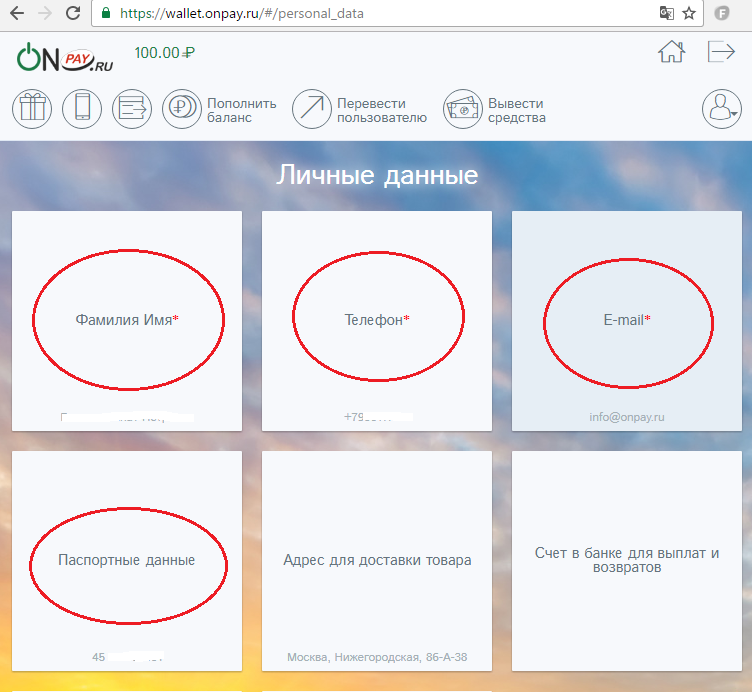The width and height of the screenshot is (752, 692).
Task: Open 'Адрес для доставки товара' tile
Action: point(377,560)
